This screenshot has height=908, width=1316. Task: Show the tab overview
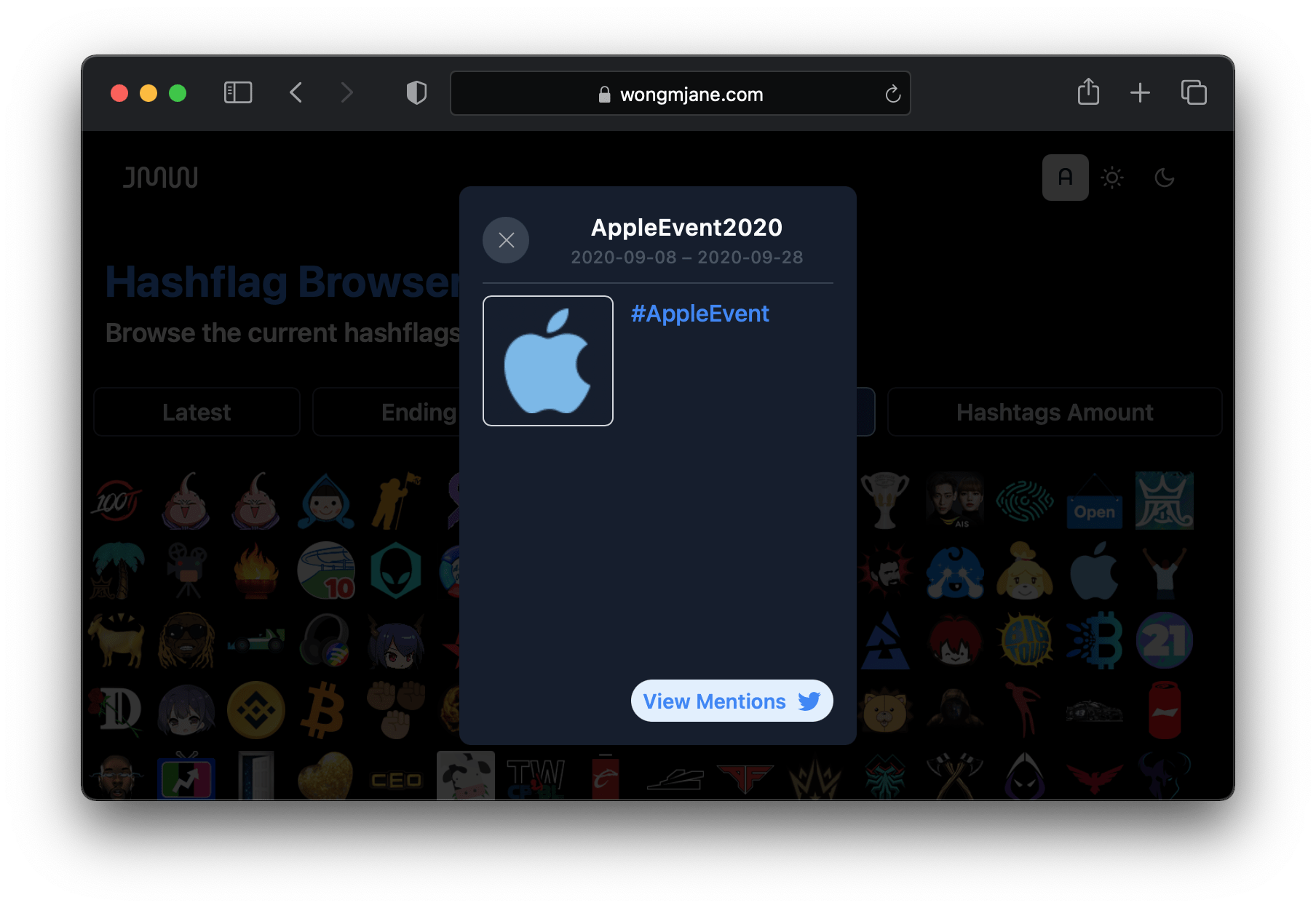(x=1194, y=93)
